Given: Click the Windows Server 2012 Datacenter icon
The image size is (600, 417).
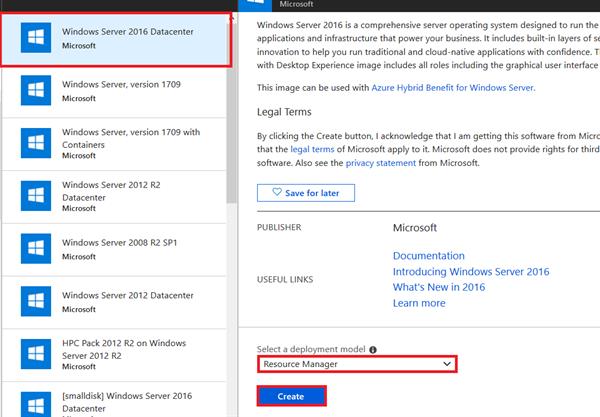Looking at the screenshot, I should tap(36, 300).
